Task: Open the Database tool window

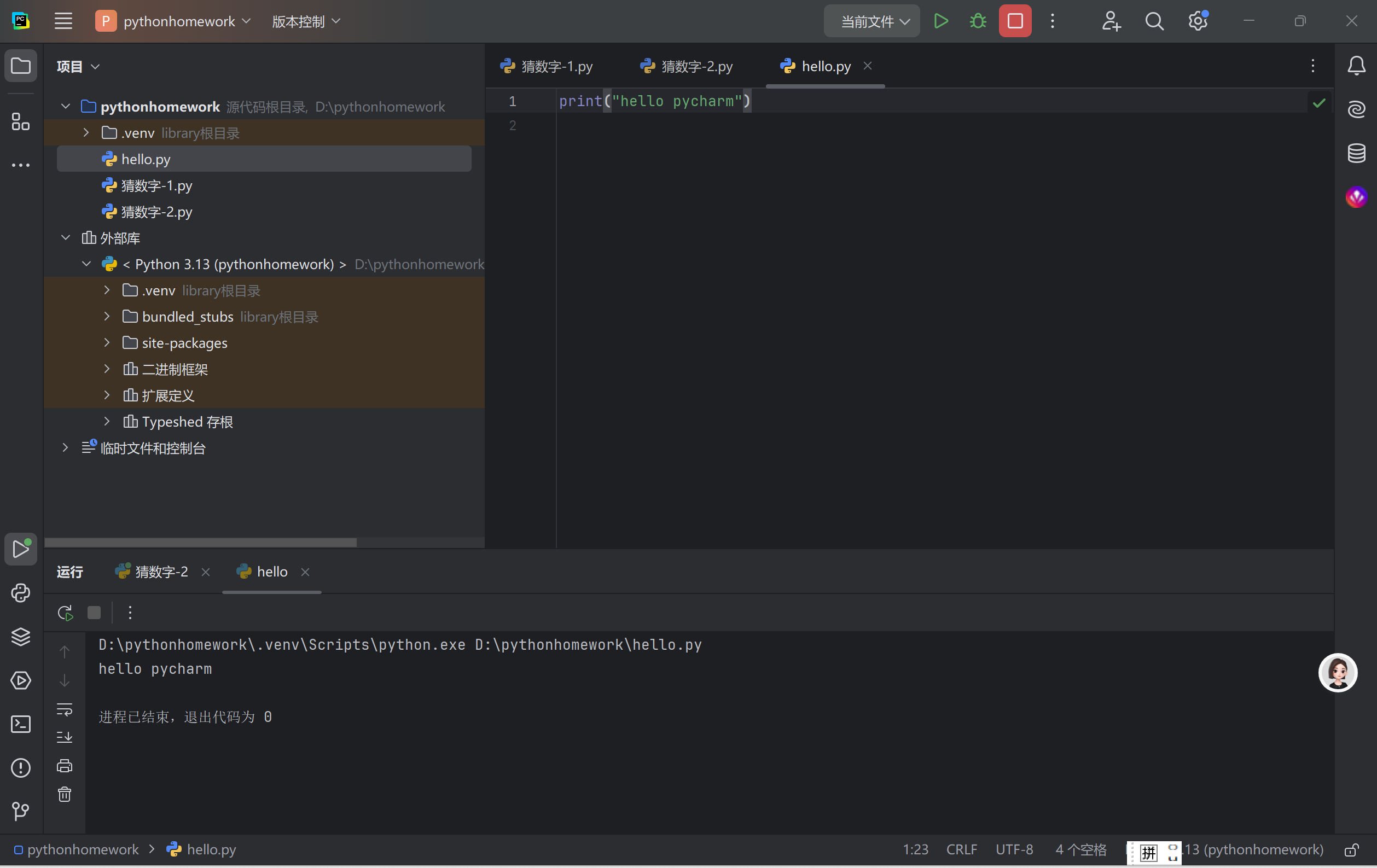Action: pos(1356,153)
